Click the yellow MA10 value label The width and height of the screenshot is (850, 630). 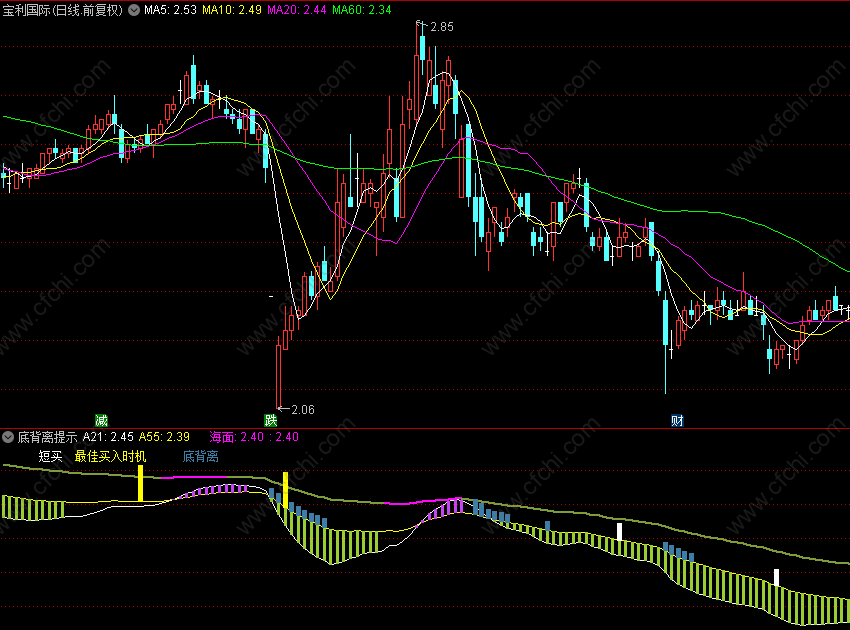[232, 10]
